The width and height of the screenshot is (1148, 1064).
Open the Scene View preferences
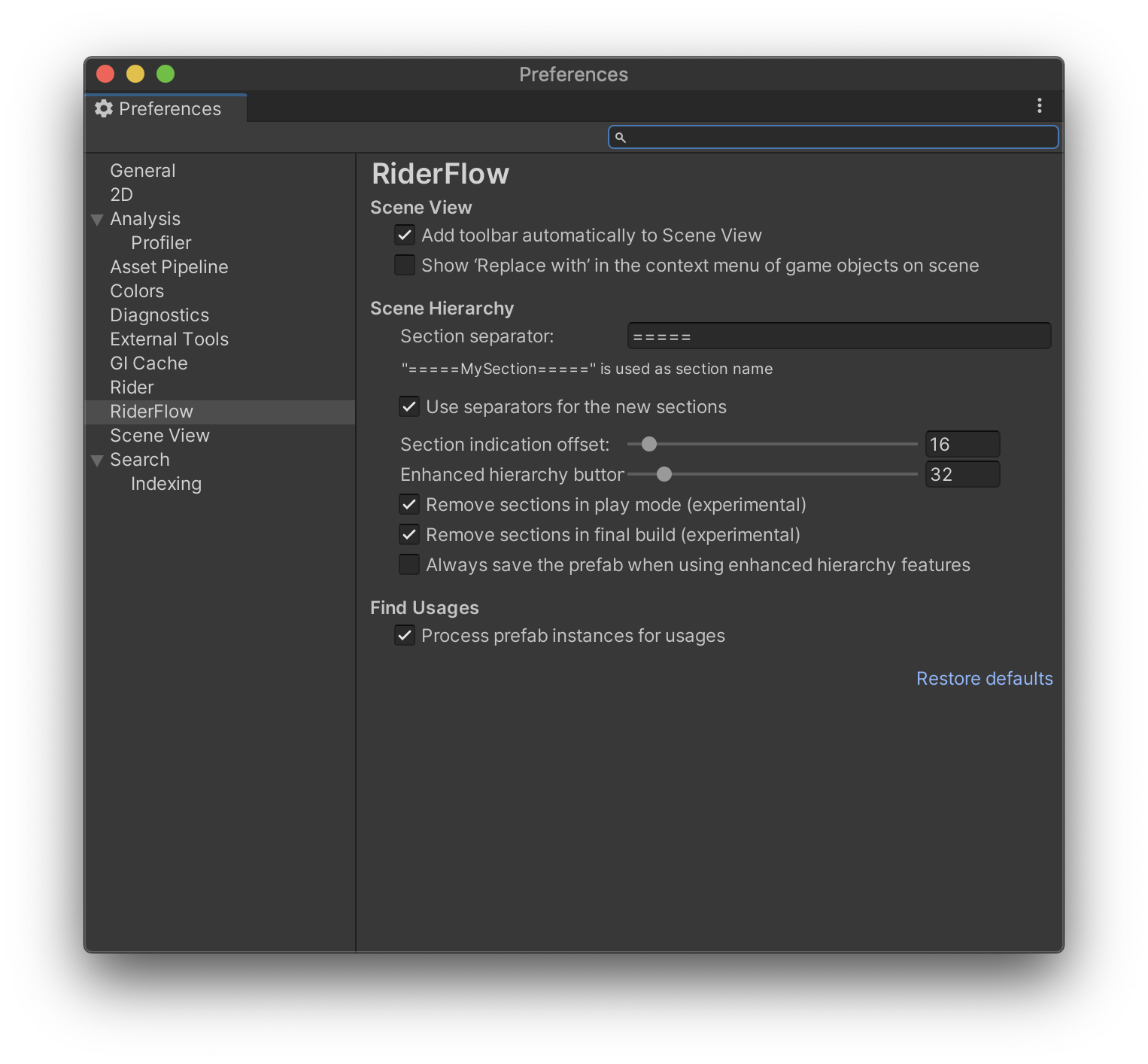tap(159, 436)
